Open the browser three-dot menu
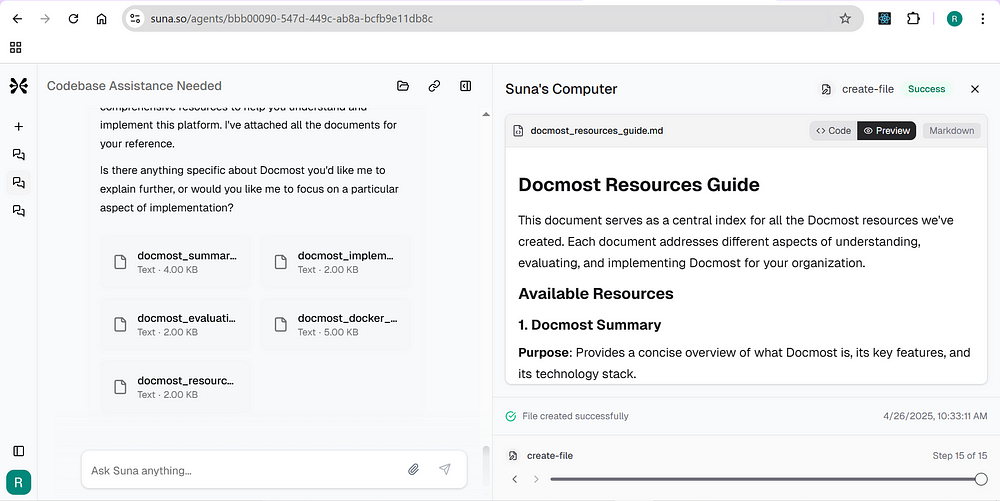The width and height of the screenshot is (1000, 501). pos(982,18)
